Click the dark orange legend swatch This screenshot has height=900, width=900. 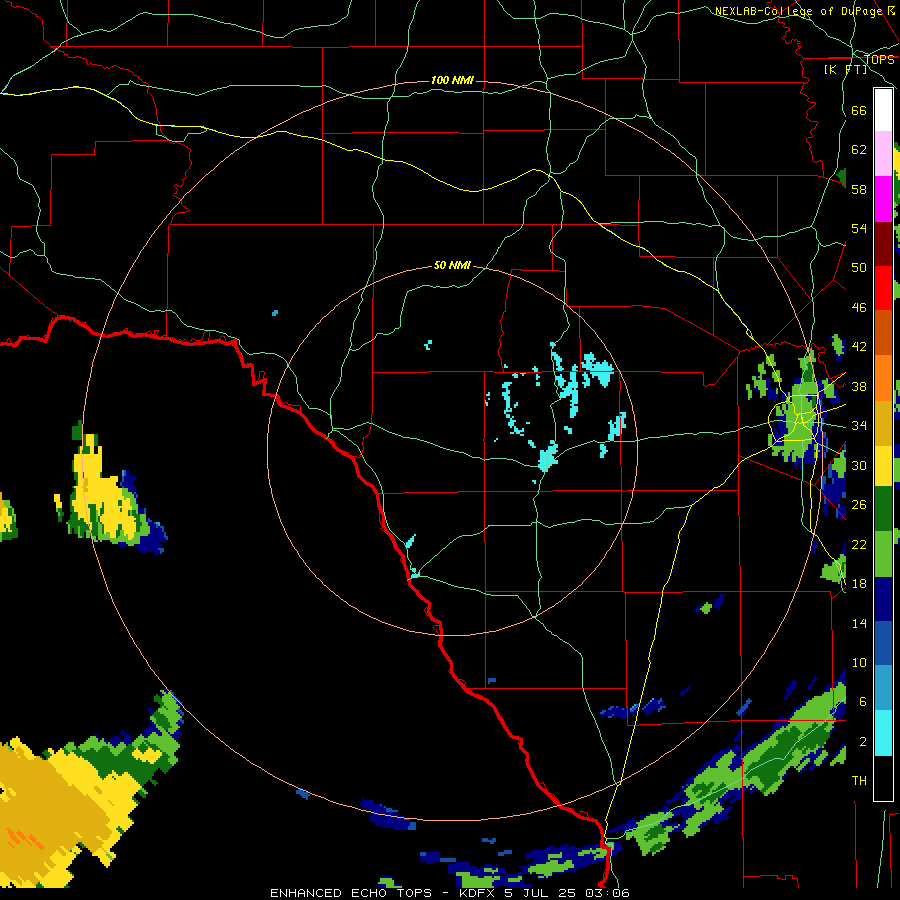click(x=883, y=333)
